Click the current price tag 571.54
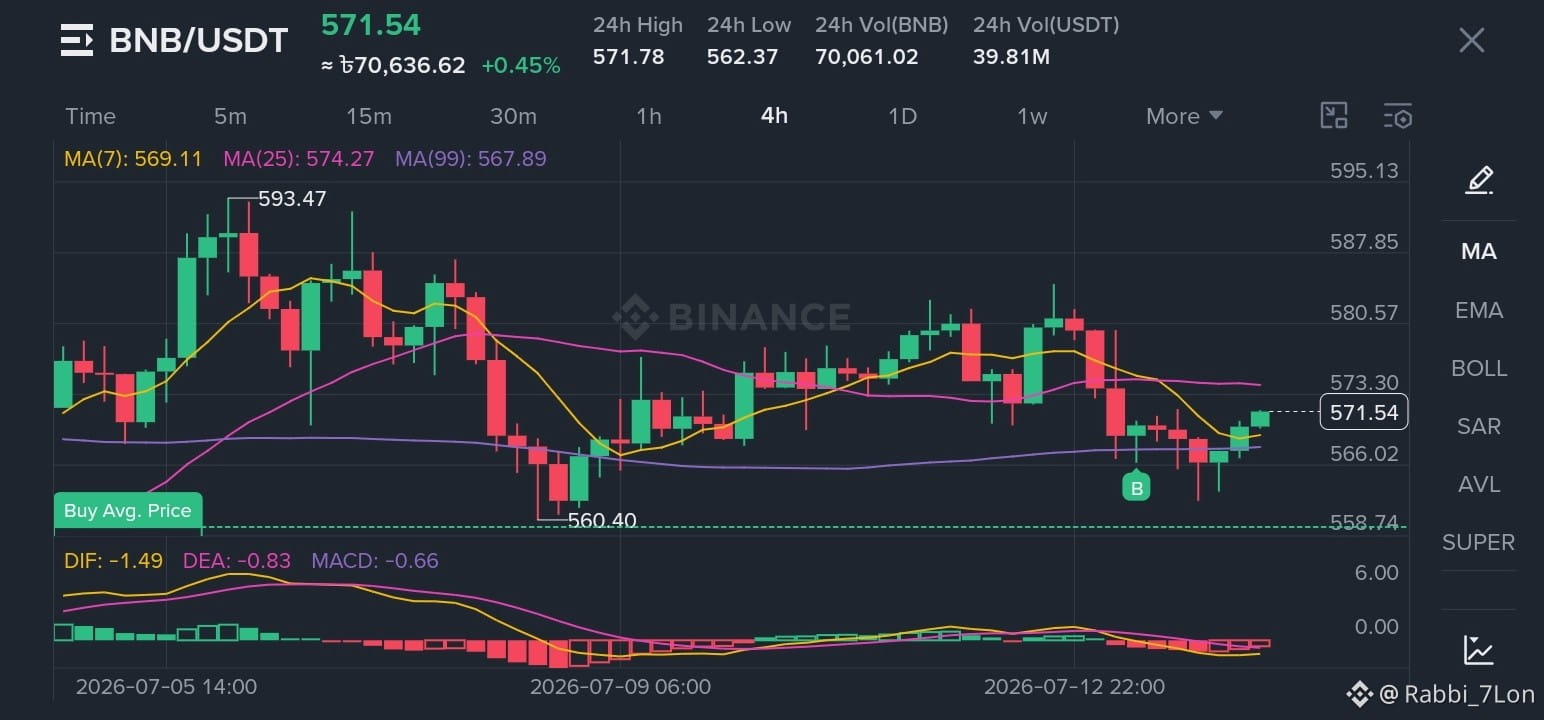Screen dimensions: 1544x720 (x=1364, y=412)
